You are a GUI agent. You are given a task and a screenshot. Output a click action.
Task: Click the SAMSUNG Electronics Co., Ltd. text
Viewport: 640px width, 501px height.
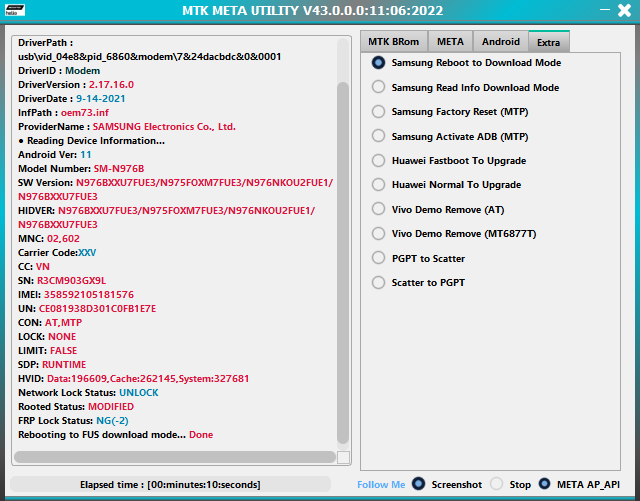pyautogui.click(x=164, y=127)
